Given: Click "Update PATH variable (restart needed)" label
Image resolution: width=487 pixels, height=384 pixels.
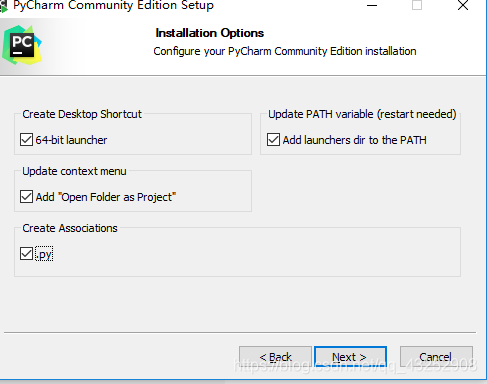Looking at the screenshot, I should 362,114.
